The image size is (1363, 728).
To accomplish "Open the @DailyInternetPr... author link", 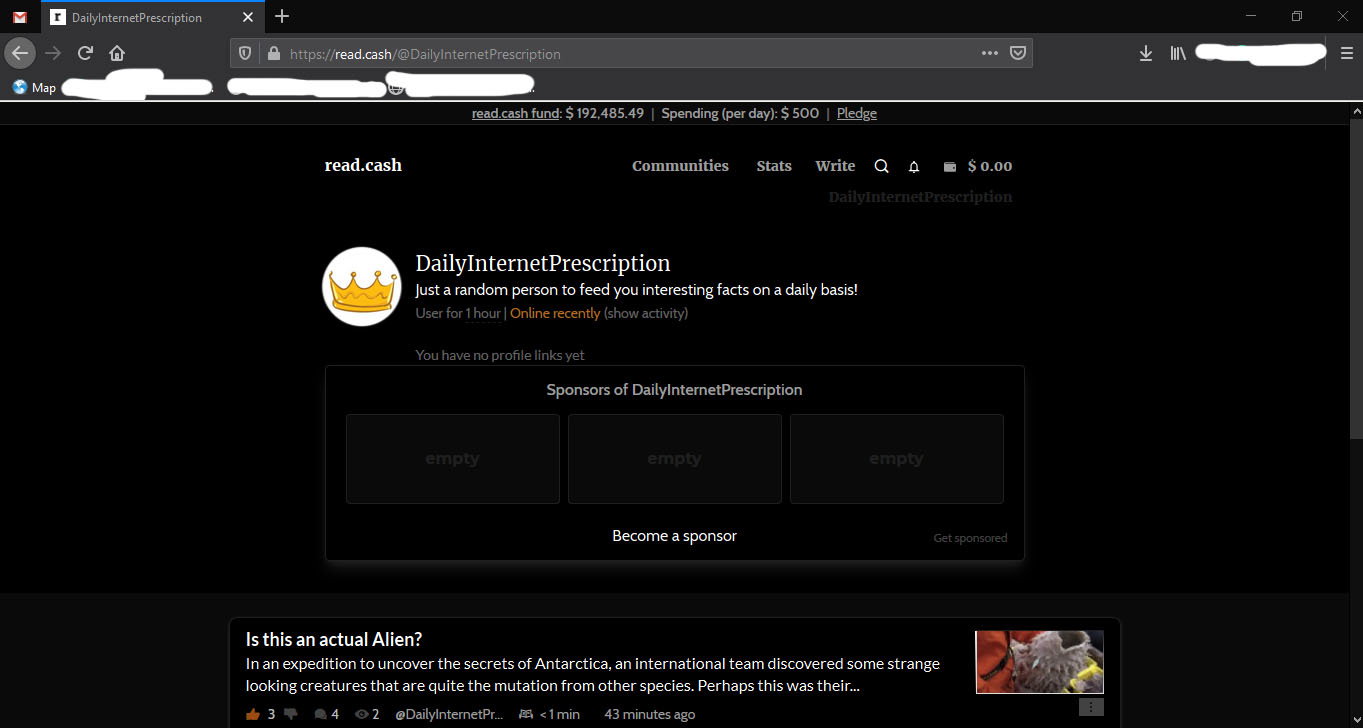I will tap(449, 714).
